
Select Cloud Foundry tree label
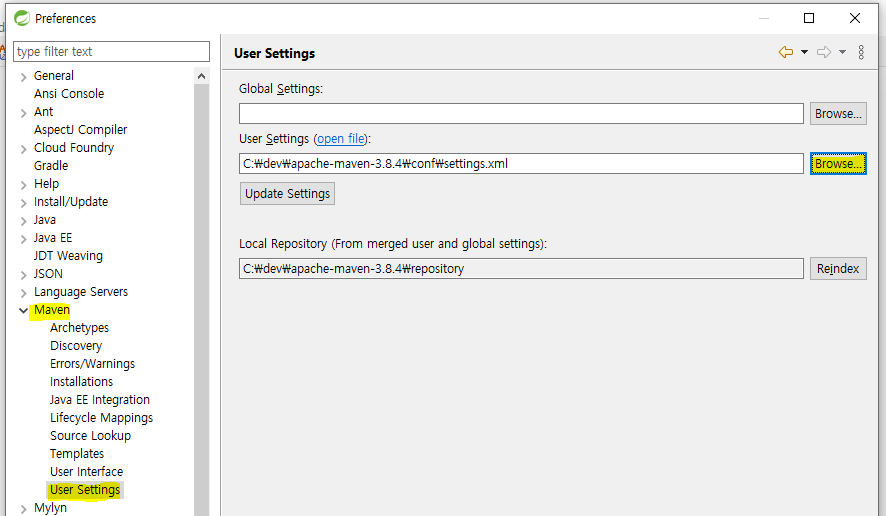(73, 148)
